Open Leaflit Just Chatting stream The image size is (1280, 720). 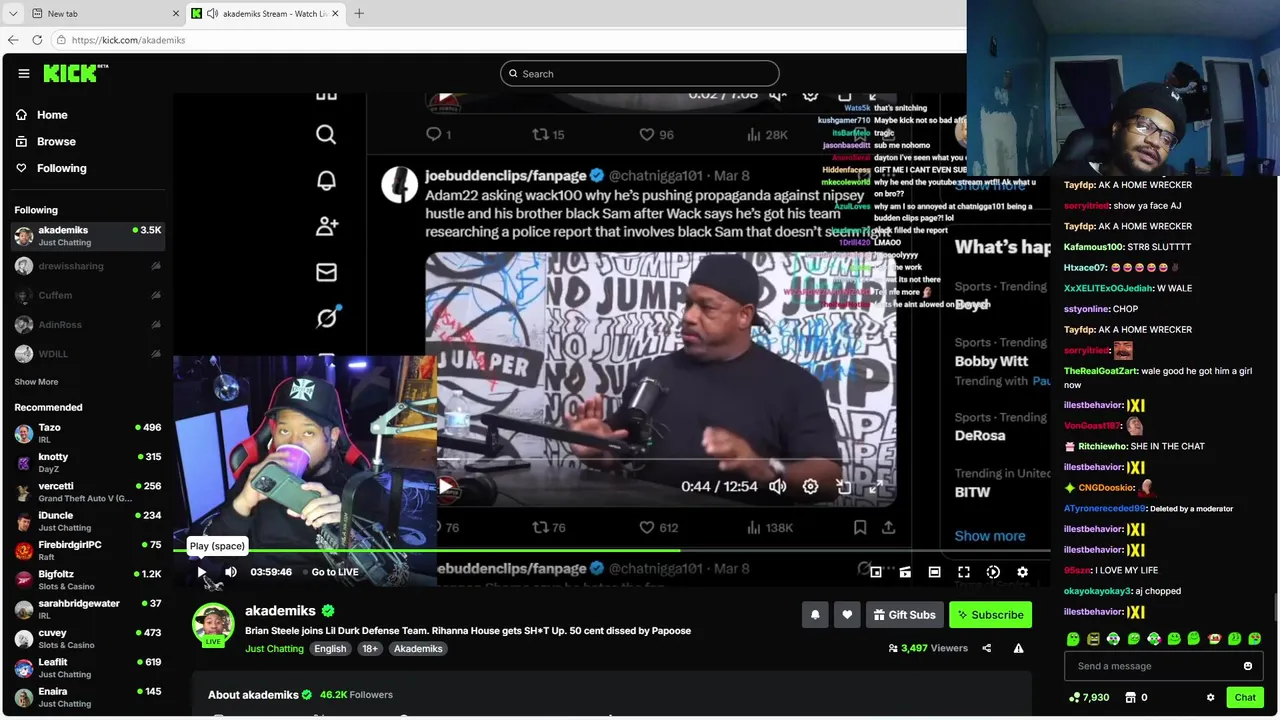88,668
